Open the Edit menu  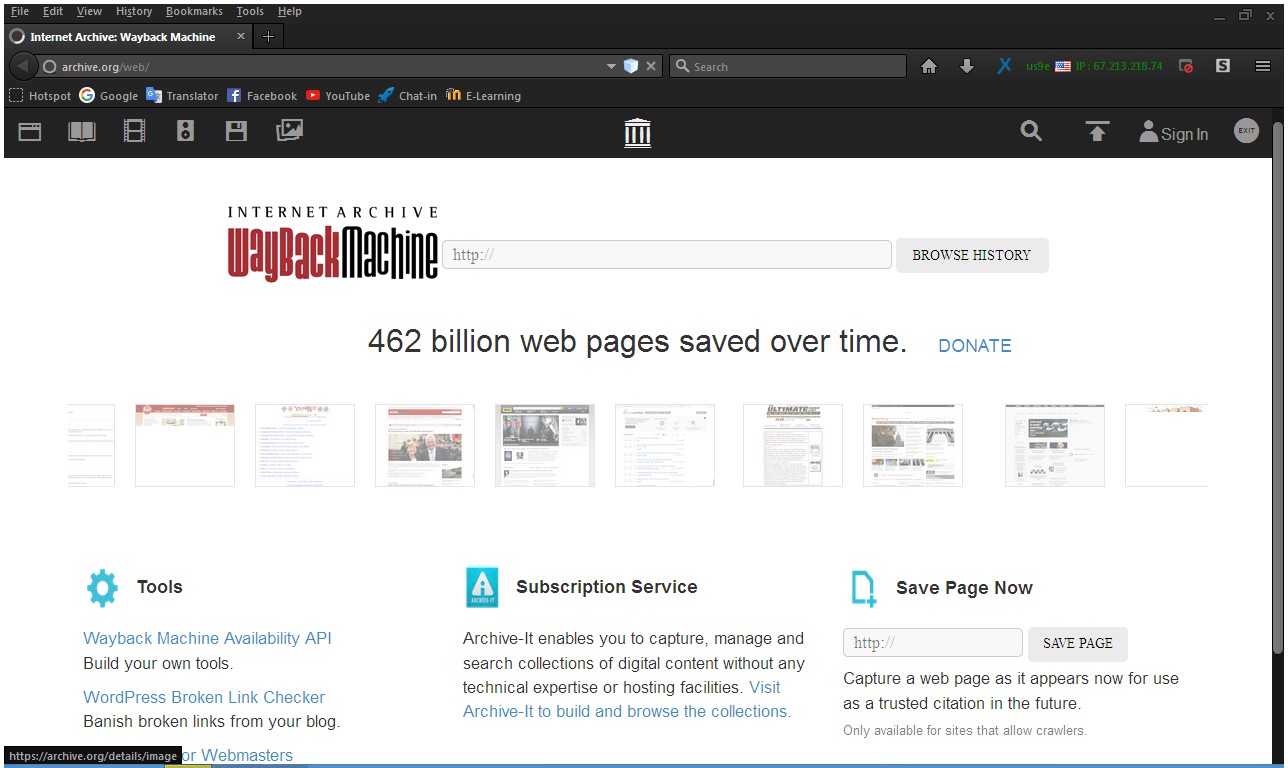point(52,11)
